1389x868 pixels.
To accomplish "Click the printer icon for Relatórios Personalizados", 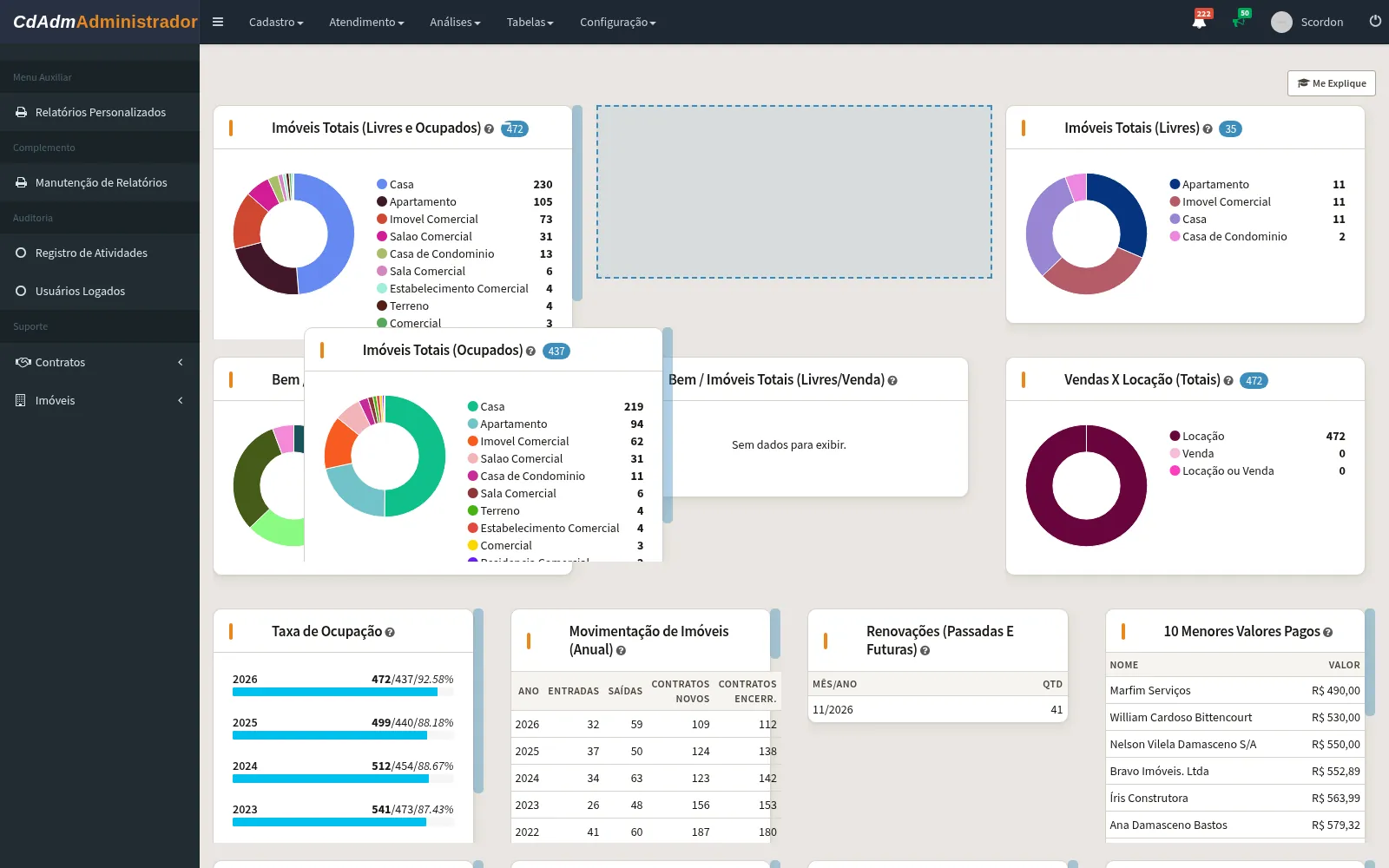I will [x=21, y=112].
